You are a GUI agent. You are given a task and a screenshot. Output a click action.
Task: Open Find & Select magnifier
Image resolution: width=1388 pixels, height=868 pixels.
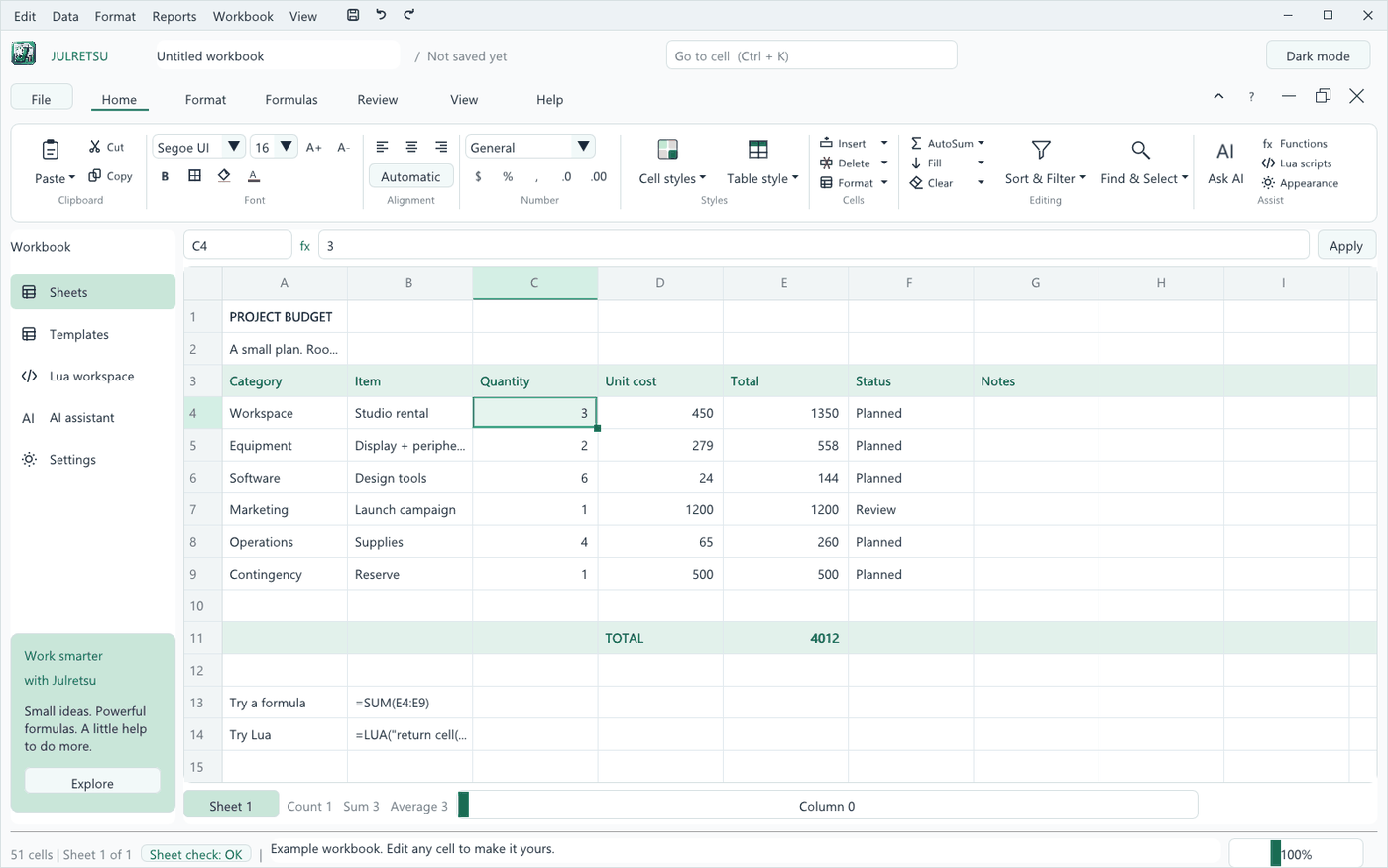[x=1141, y=150]
